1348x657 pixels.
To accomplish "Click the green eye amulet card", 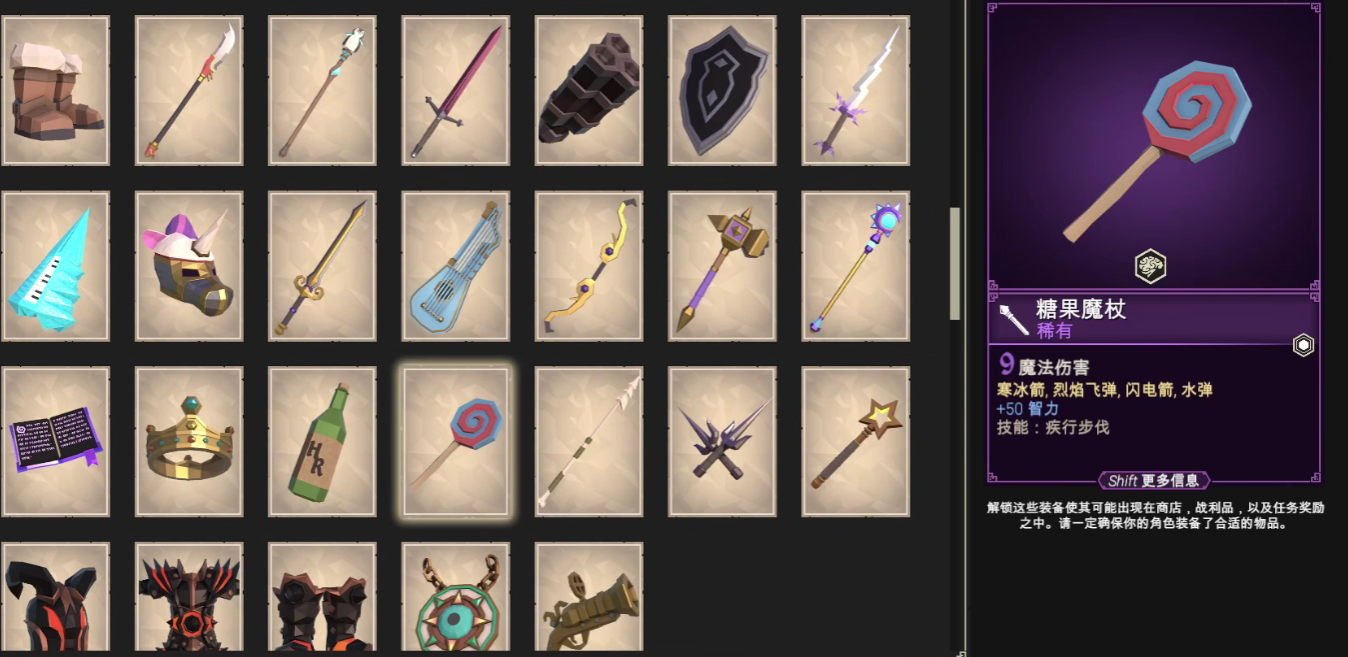I will click(x=456, y=599).
